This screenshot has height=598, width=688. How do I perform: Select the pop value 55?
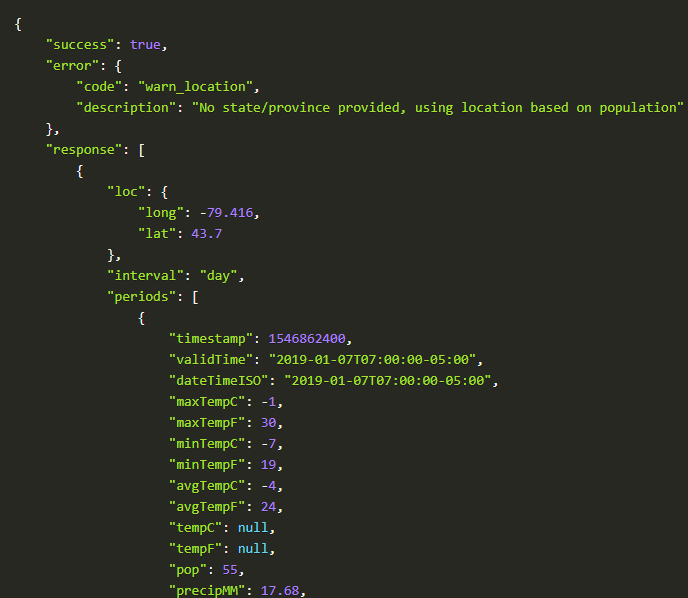230,570
